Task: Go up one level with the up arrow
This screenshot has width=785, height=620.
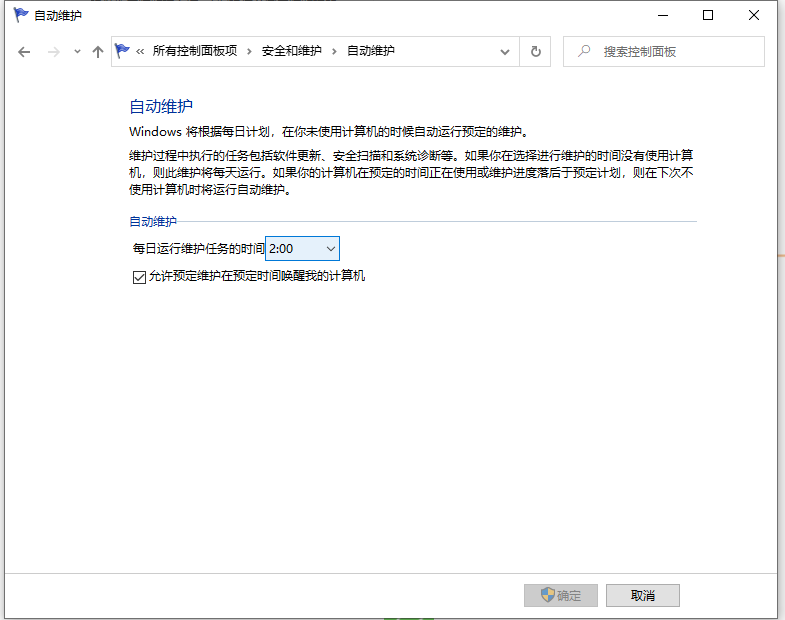Action: pos(98,52)
